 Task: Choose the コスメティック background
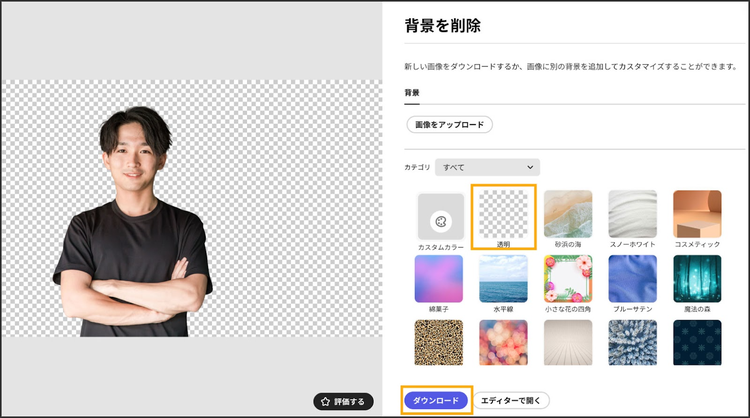point(697,214)
